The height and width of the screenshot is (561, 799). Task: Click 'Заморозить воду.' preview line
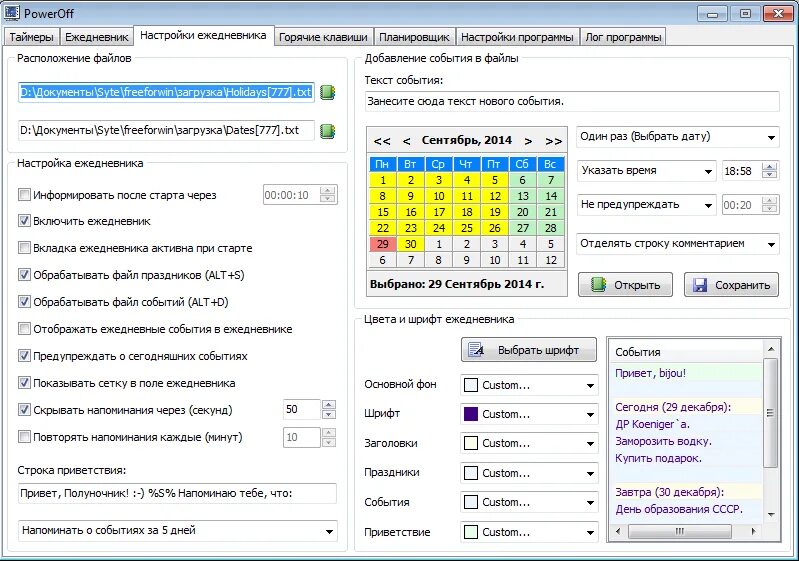[x=663, y=441]
